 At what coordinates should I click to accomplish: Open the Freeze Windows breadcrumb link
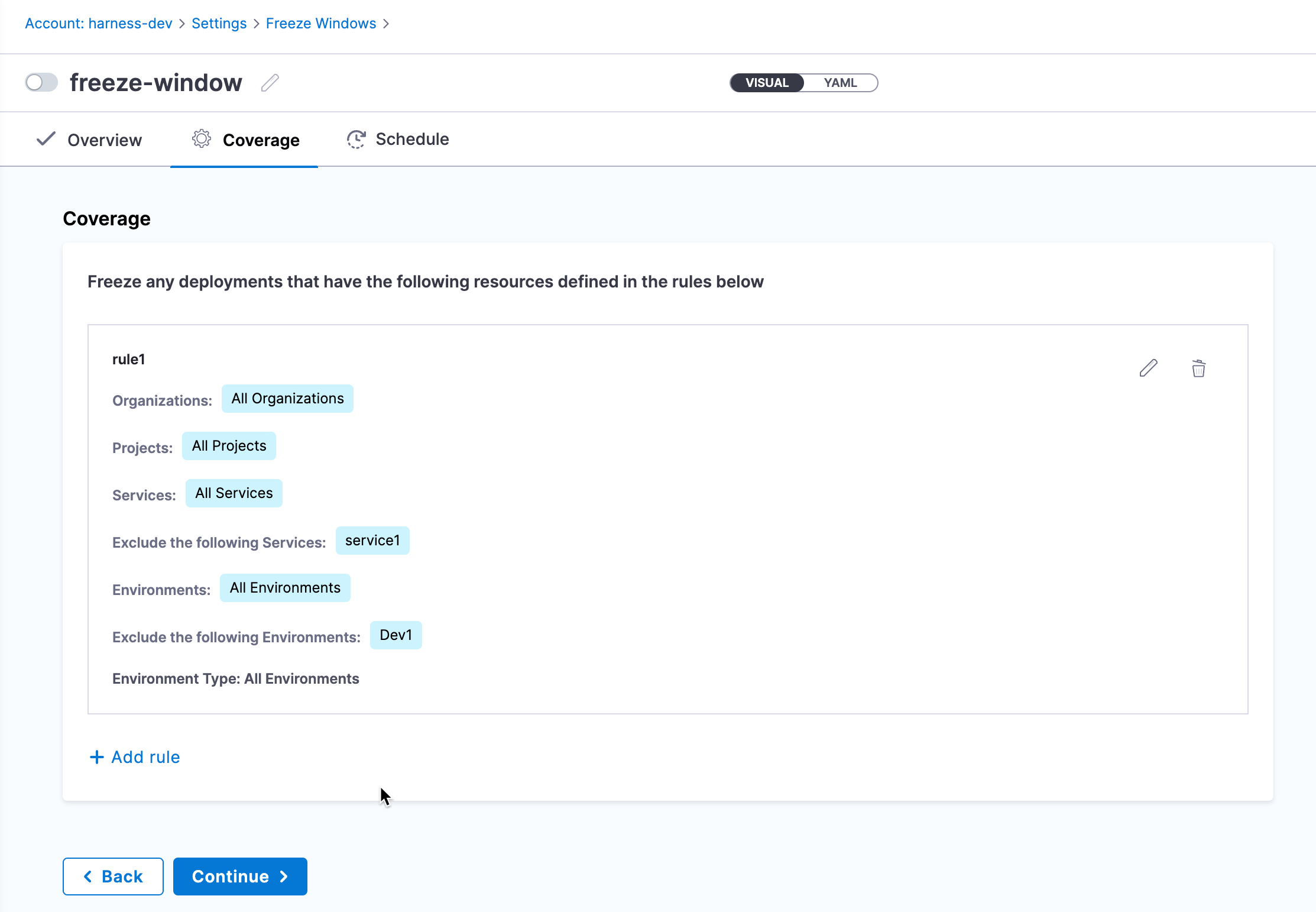pos(321,24)
